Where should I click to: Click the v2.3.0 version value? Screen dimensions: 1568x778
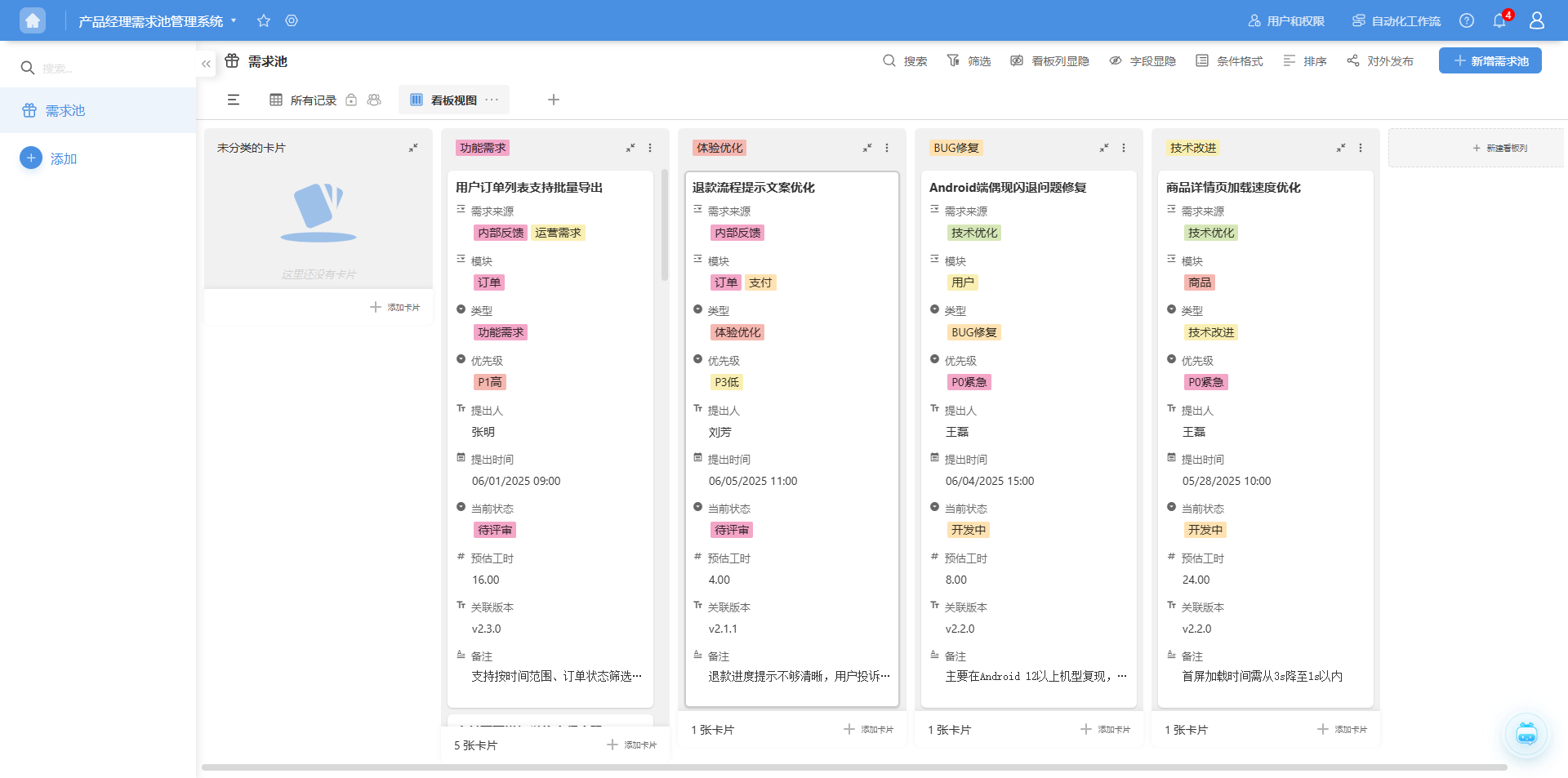(486, 629)
